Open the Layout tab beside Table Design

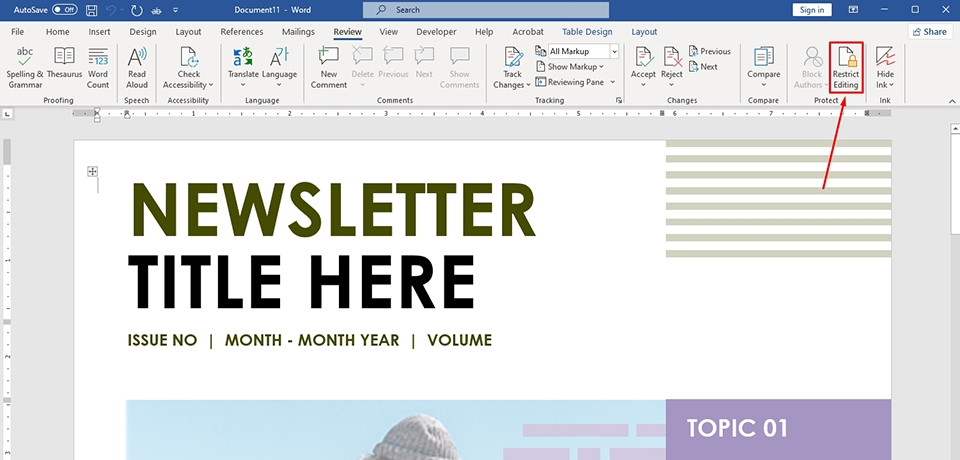[644, 32]
